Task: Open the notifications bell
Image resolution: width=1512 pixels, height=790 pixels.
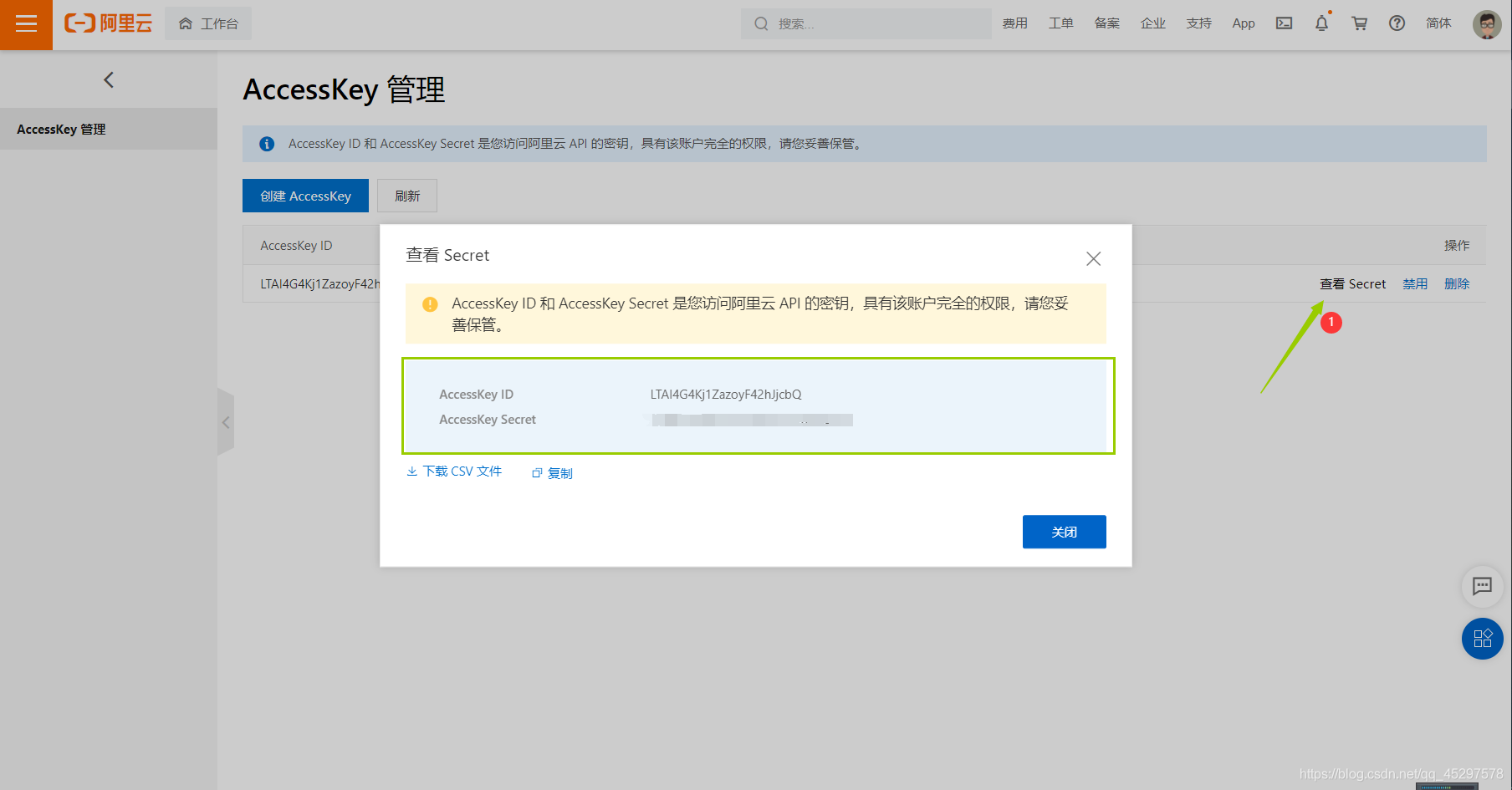Action: coord(1321,23)
